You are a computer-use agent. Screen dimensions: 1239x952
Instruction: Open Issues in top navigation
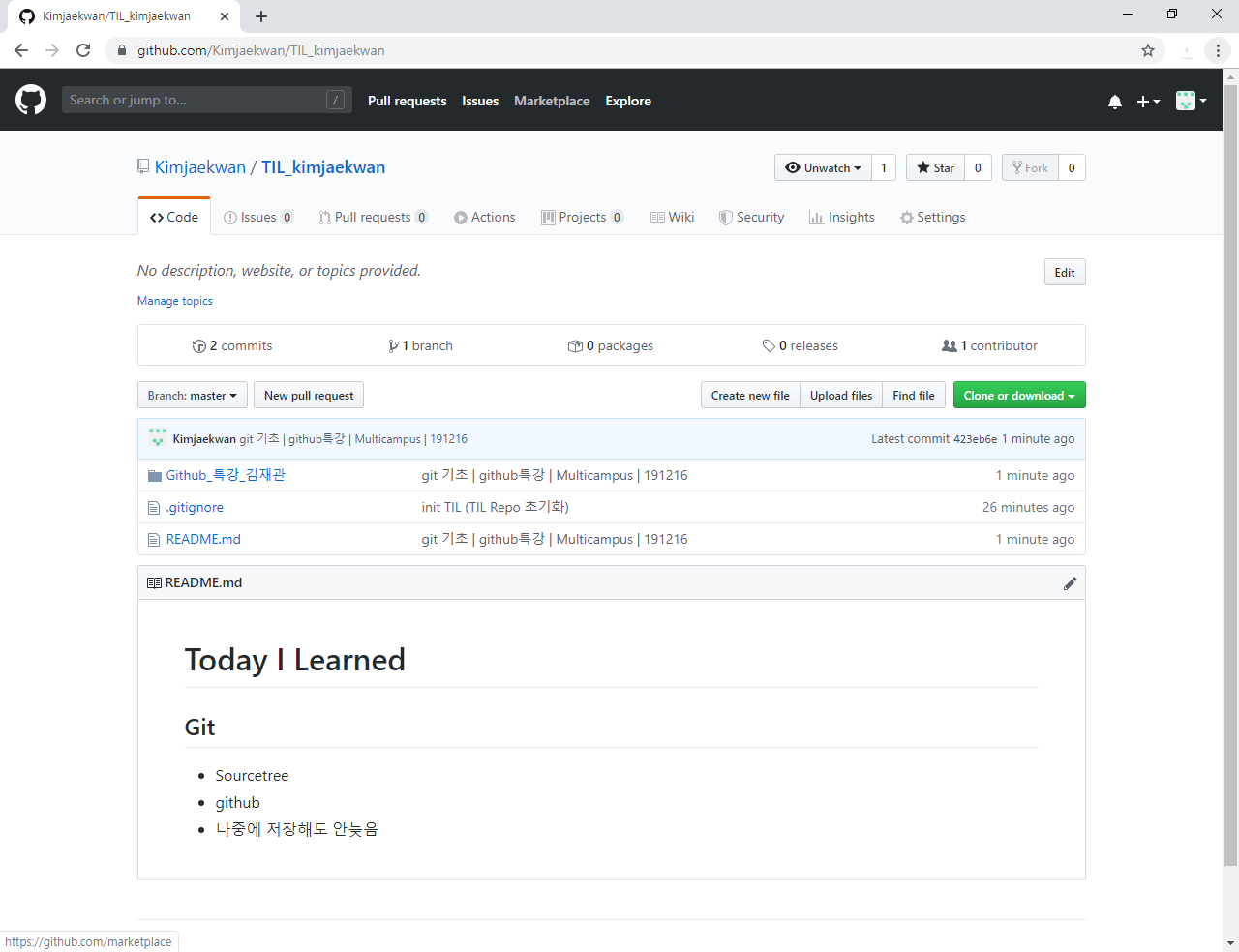pyautogui.click(x=480, y=101)
